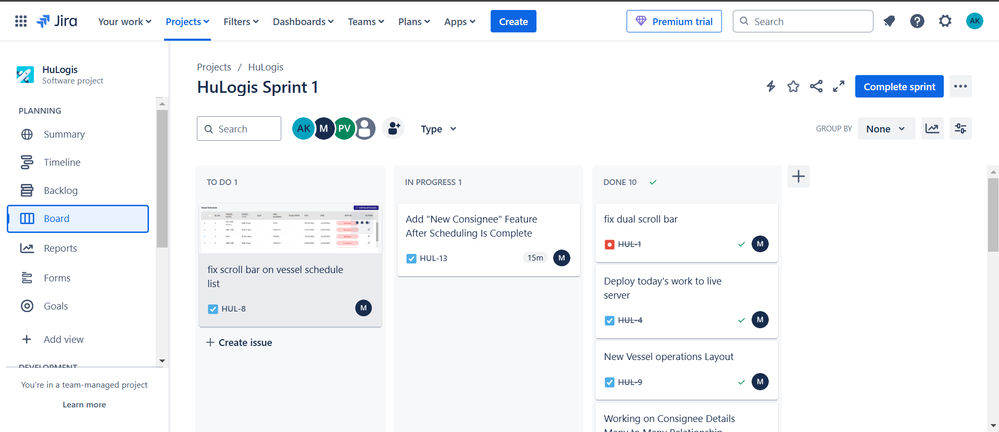999x432 pixels.
Task: Click the sidebar scrollbar up arrow
Action: coord(161,103)
